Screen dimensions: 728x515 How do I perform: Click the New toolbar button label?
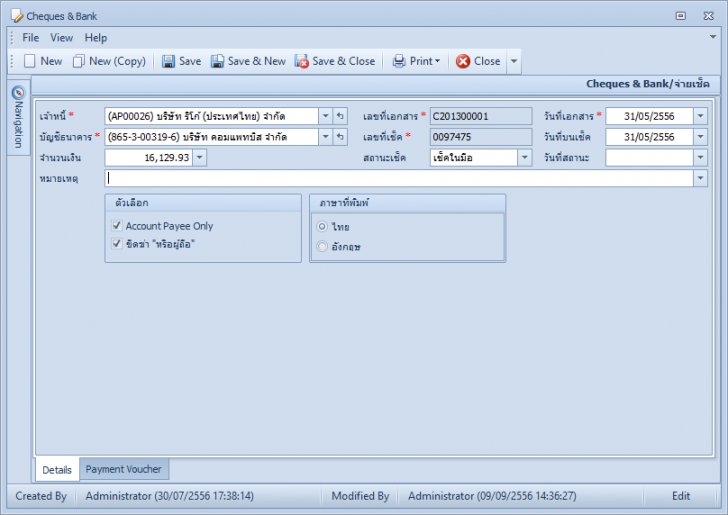coord(51,61)
